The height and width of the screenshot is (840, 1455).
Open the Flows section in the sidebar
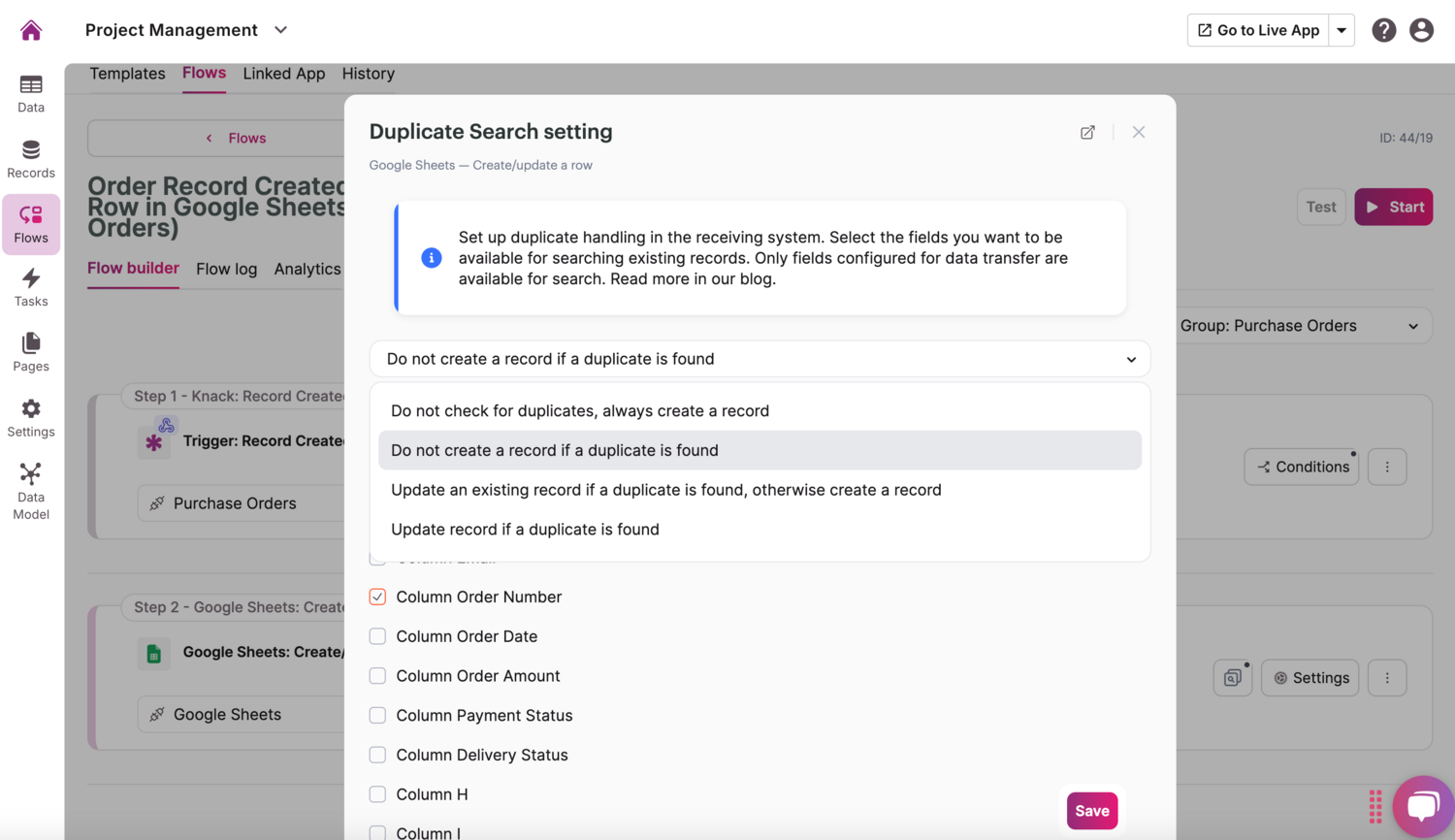[30, 224]
